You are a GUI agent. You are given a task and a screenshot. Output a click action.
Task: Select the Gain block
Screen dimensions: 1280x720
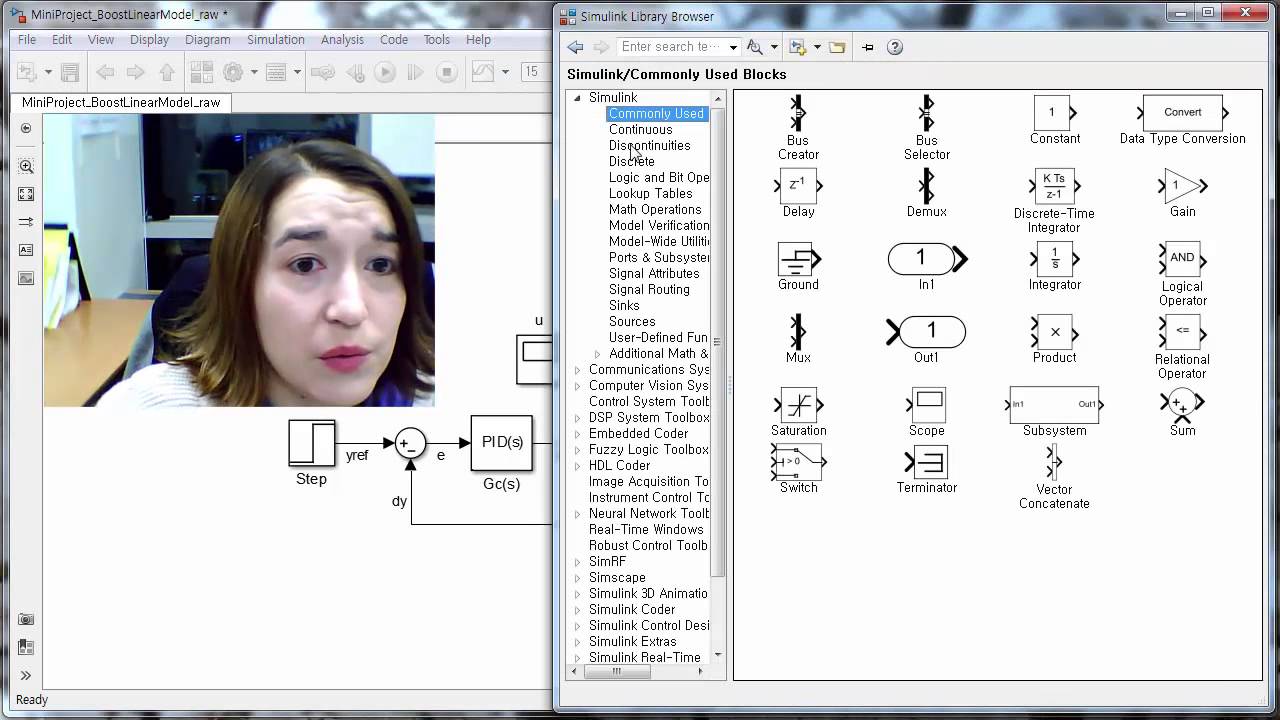click(1182, 185)
